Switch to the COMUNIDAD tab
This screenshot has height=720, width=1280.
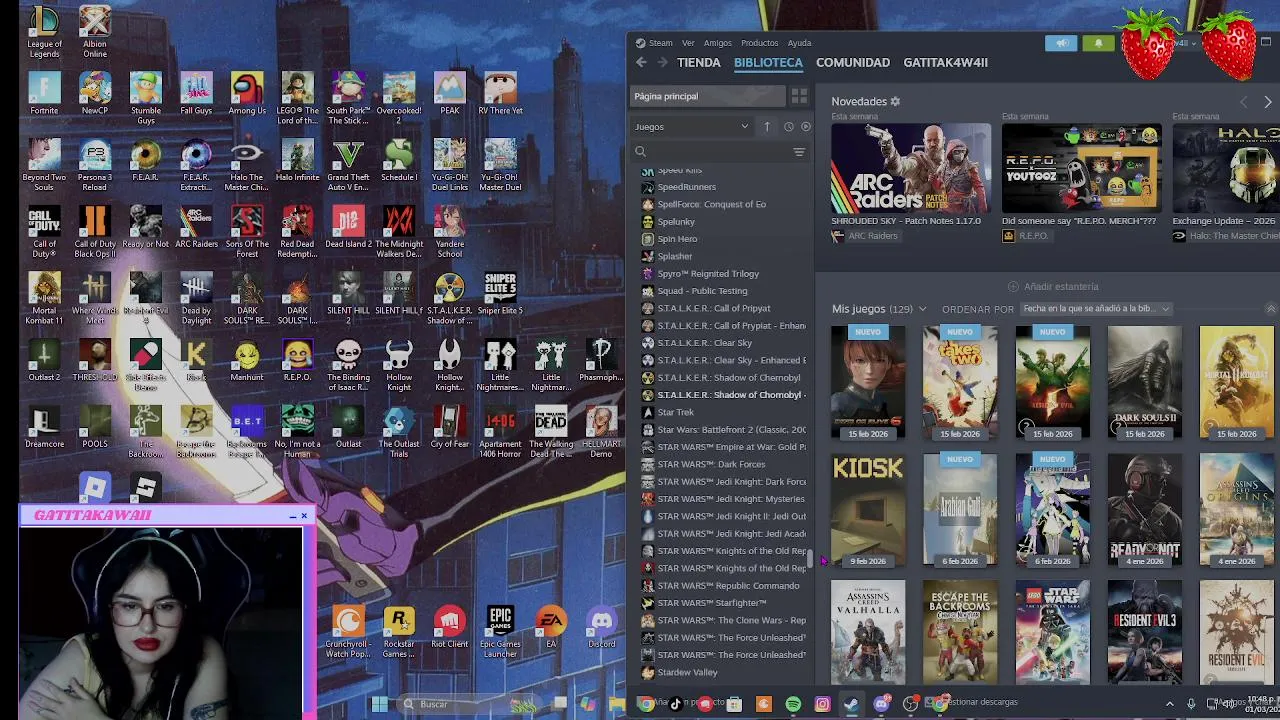[852, 62]
